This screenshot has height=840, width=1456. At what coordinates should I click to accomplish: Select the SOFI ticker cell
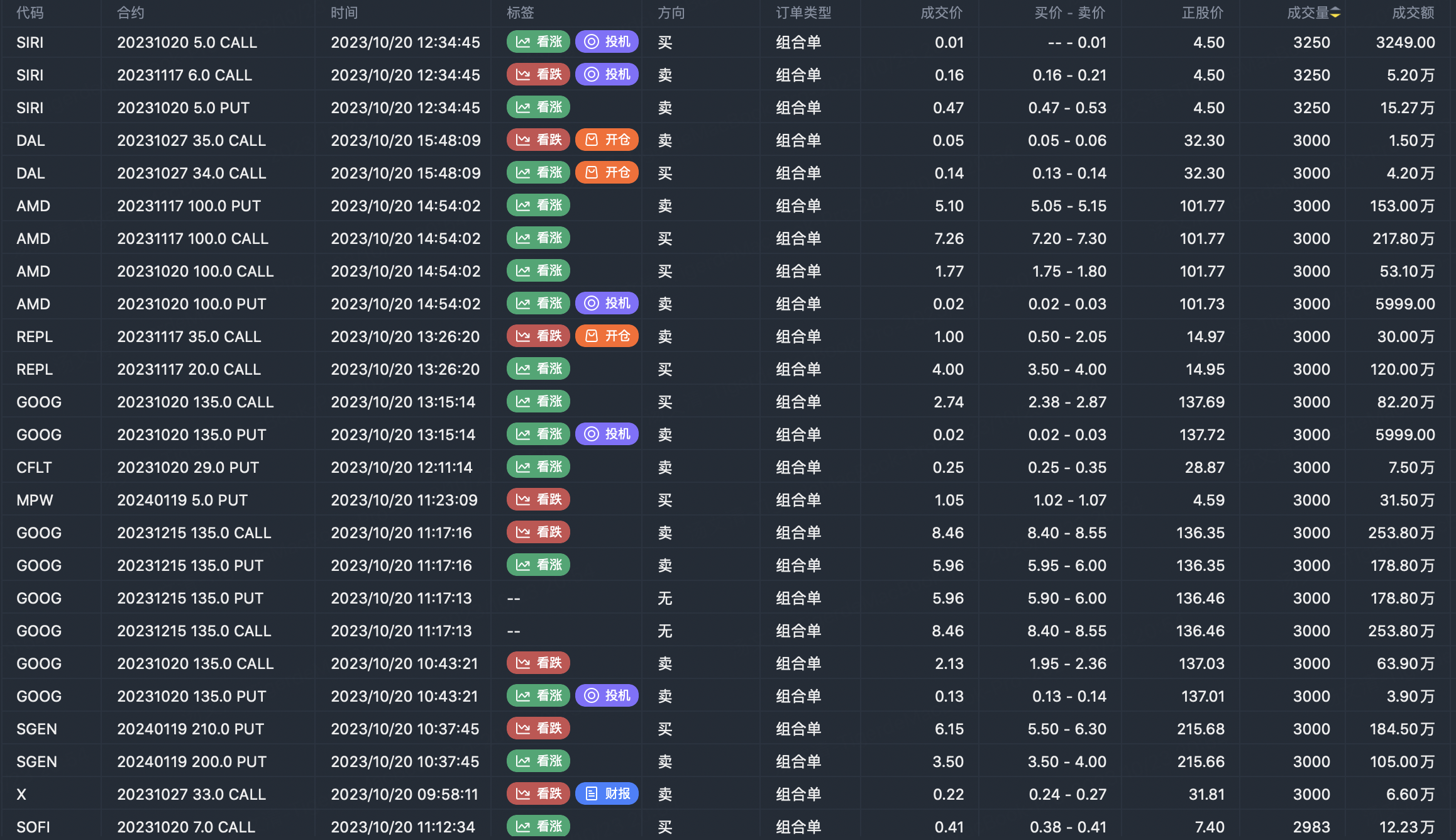click(33, 827)
